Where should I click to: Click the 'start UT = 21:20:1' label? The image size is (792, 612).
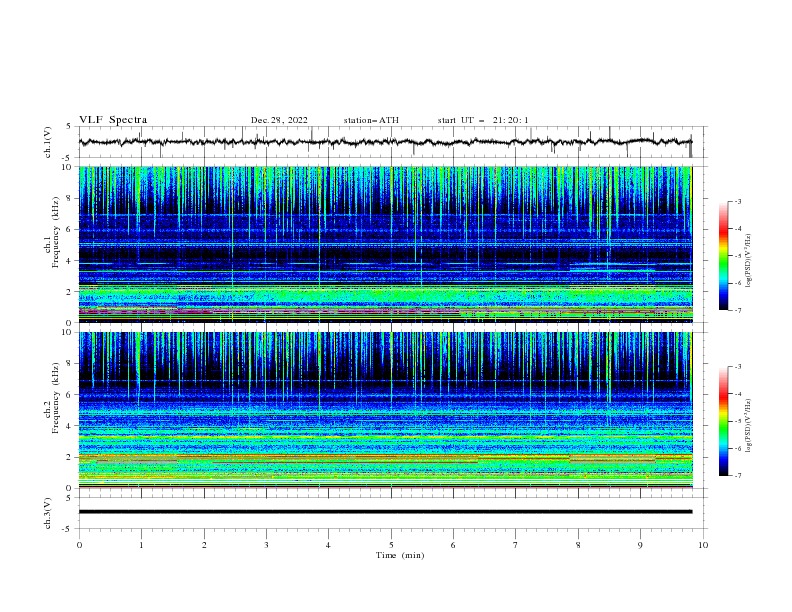click(x=483, y=120)
